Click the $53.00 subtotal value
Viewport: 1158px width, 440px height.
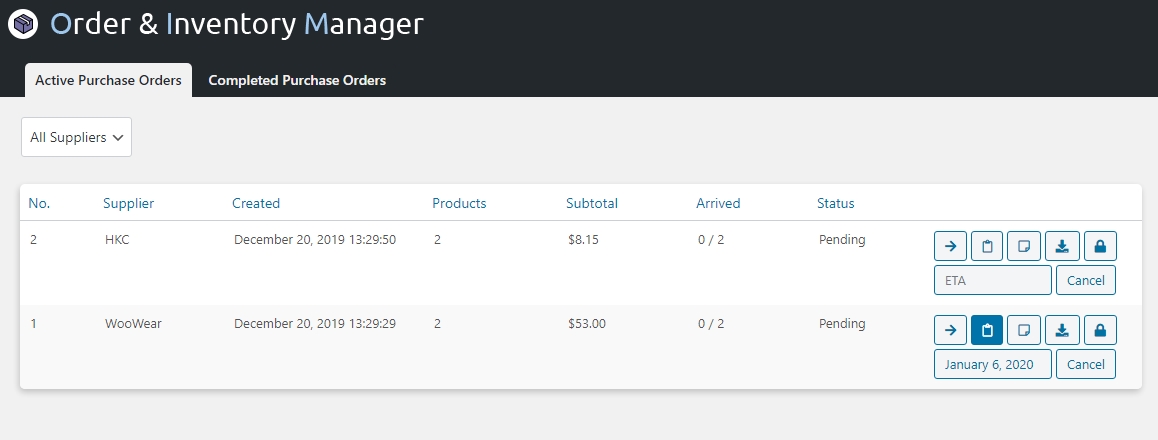587,323
